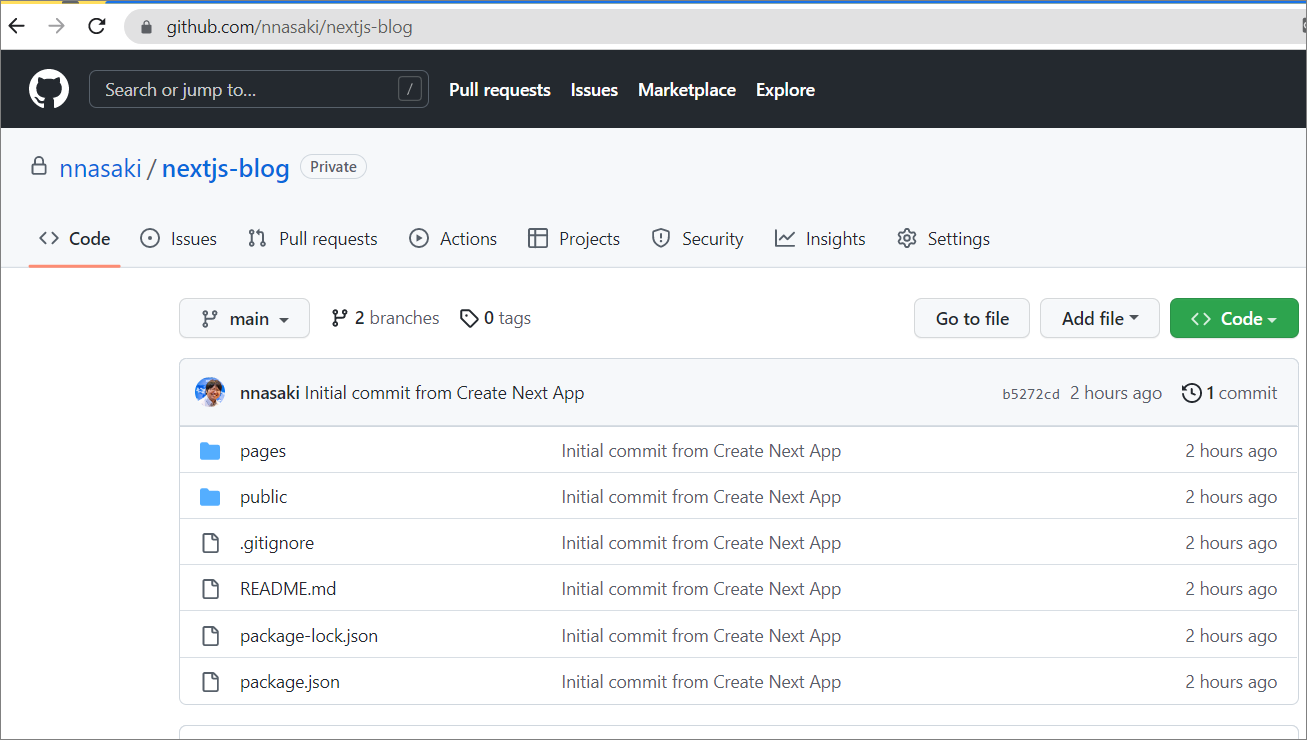
Task: Click the browser address bar URL
Action: 289,27
